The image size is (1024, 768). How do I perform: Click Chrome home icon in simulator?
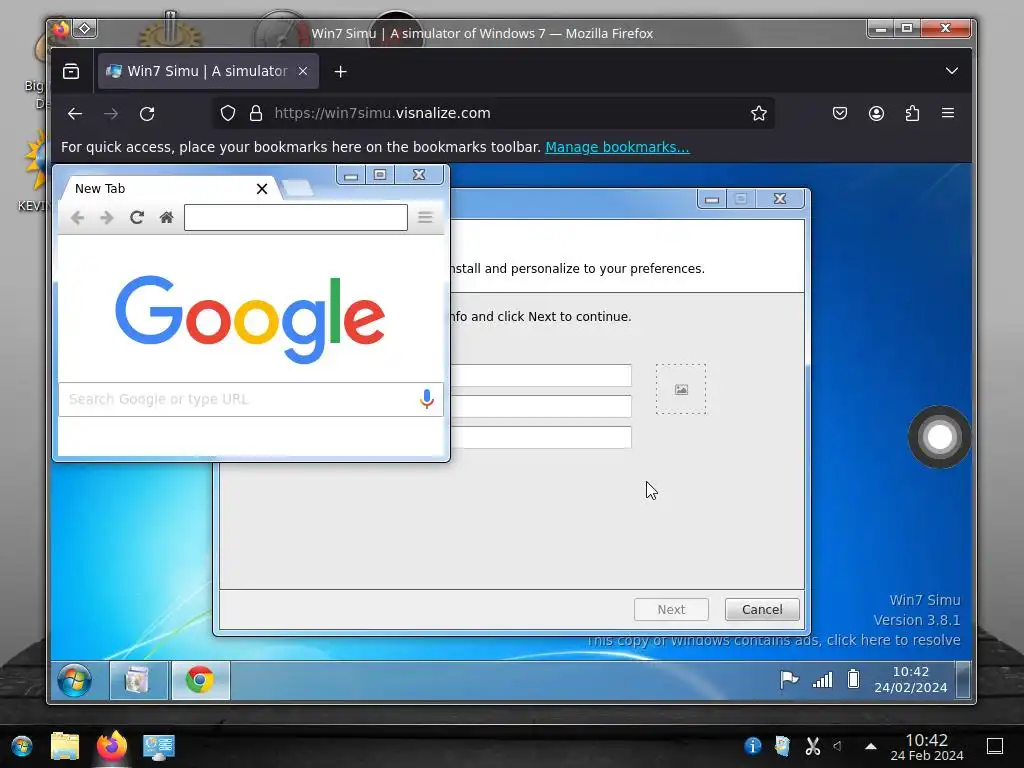click(x=167, y=217)
